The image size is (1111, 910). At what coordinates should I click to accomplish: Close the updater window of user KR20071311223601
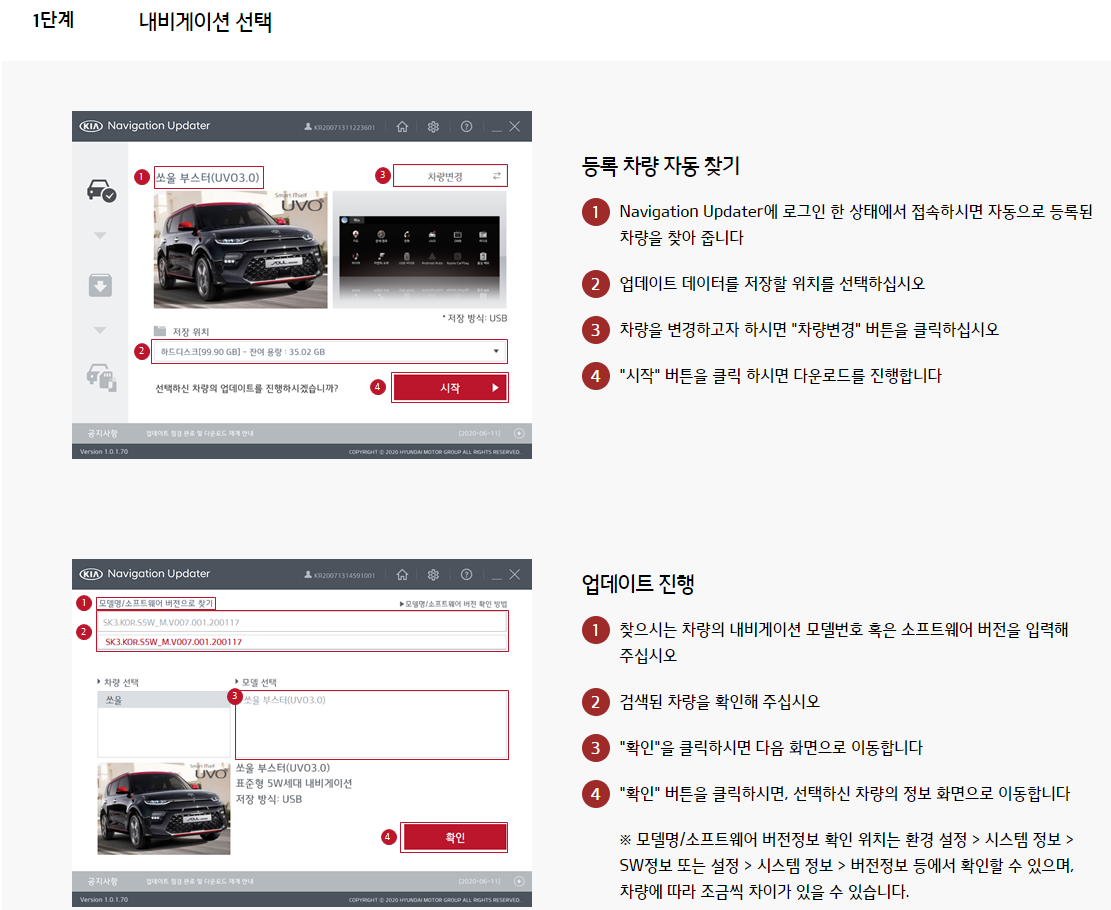click(514, 126)
